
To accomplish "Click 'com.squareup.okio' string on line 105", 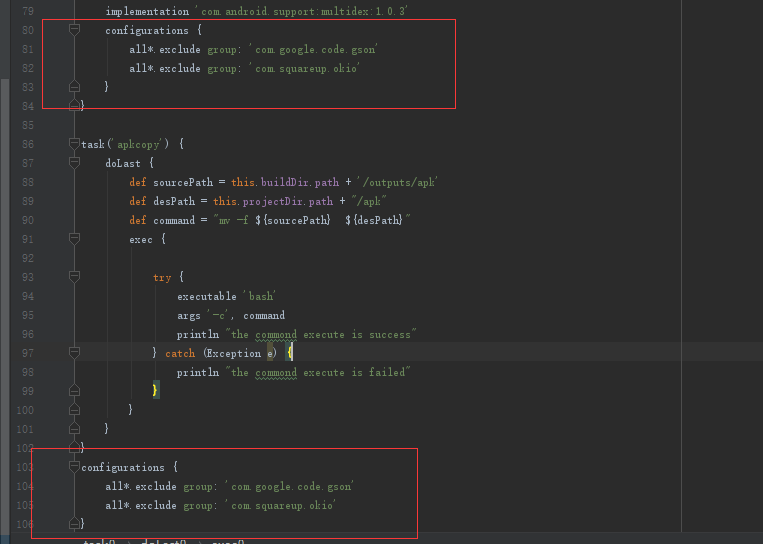I will pos(281,505).
